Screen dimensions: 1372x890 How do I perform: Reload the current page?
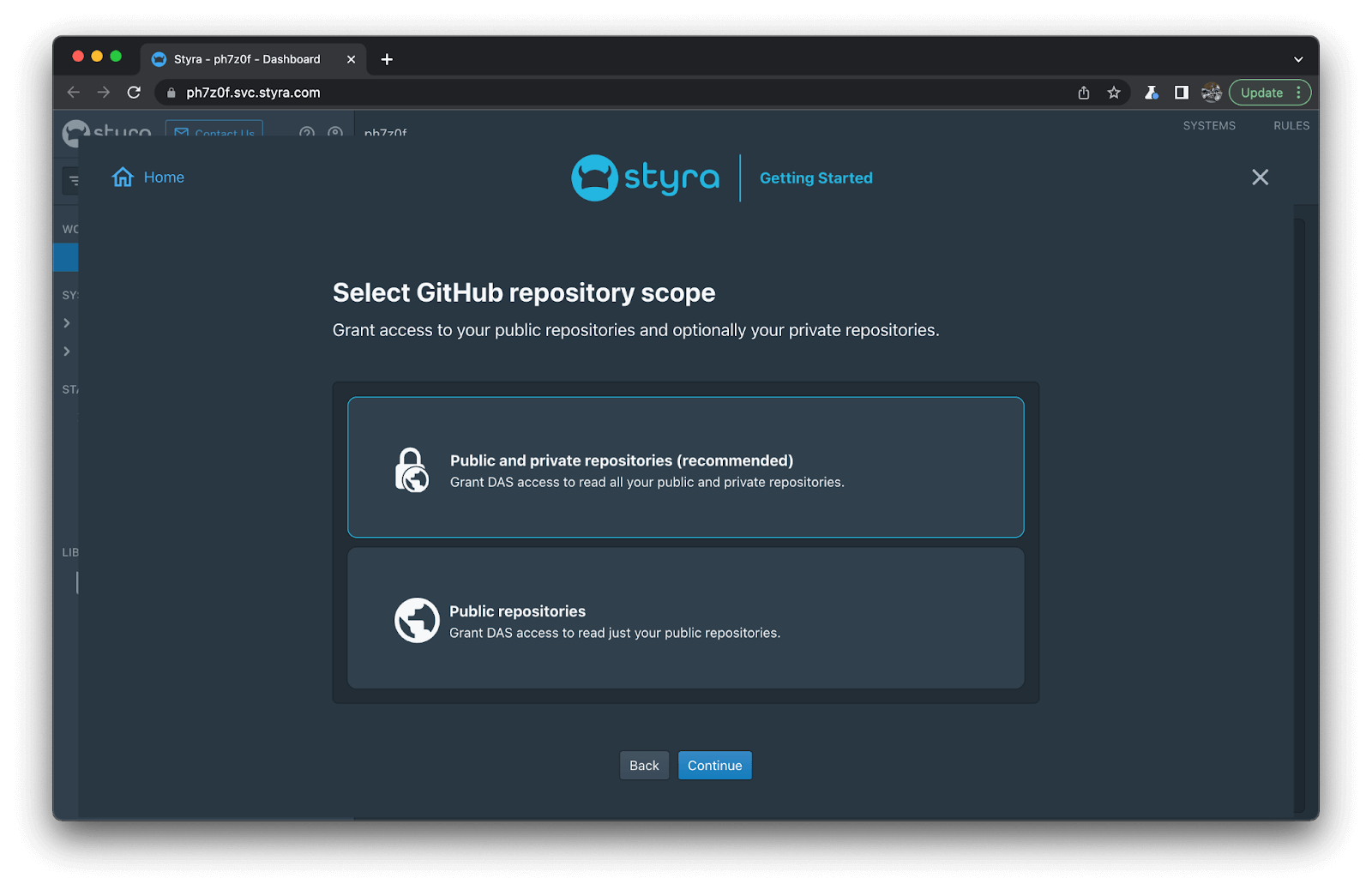134,93
